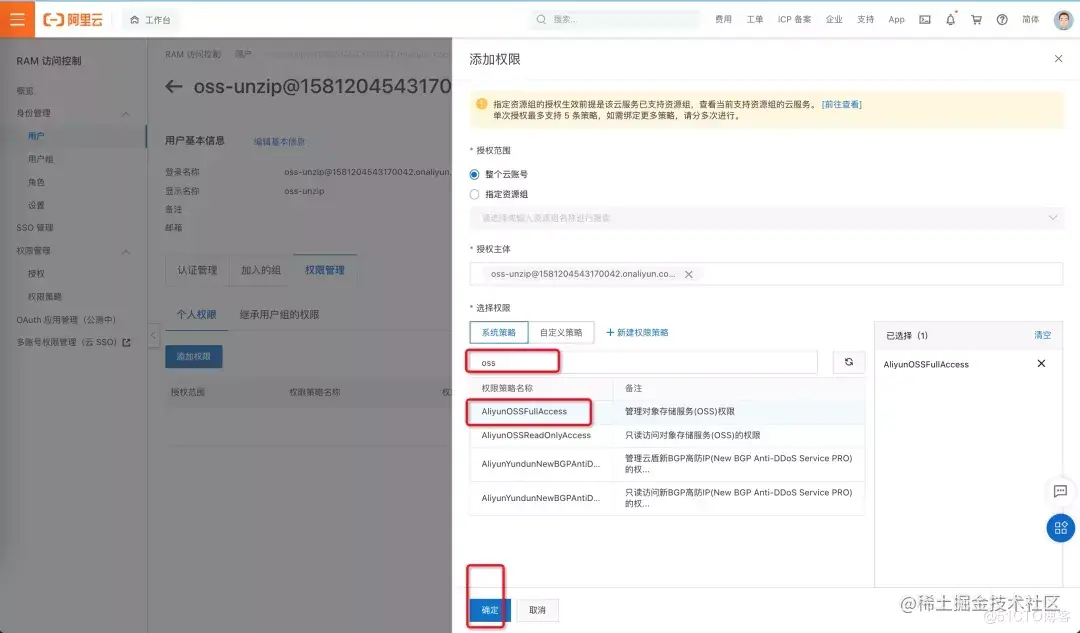Select the 只读访问新BGP高防IP policy row
Image resolution: width=1080 pixels, height=633 pixels.
tap(667, 498)
